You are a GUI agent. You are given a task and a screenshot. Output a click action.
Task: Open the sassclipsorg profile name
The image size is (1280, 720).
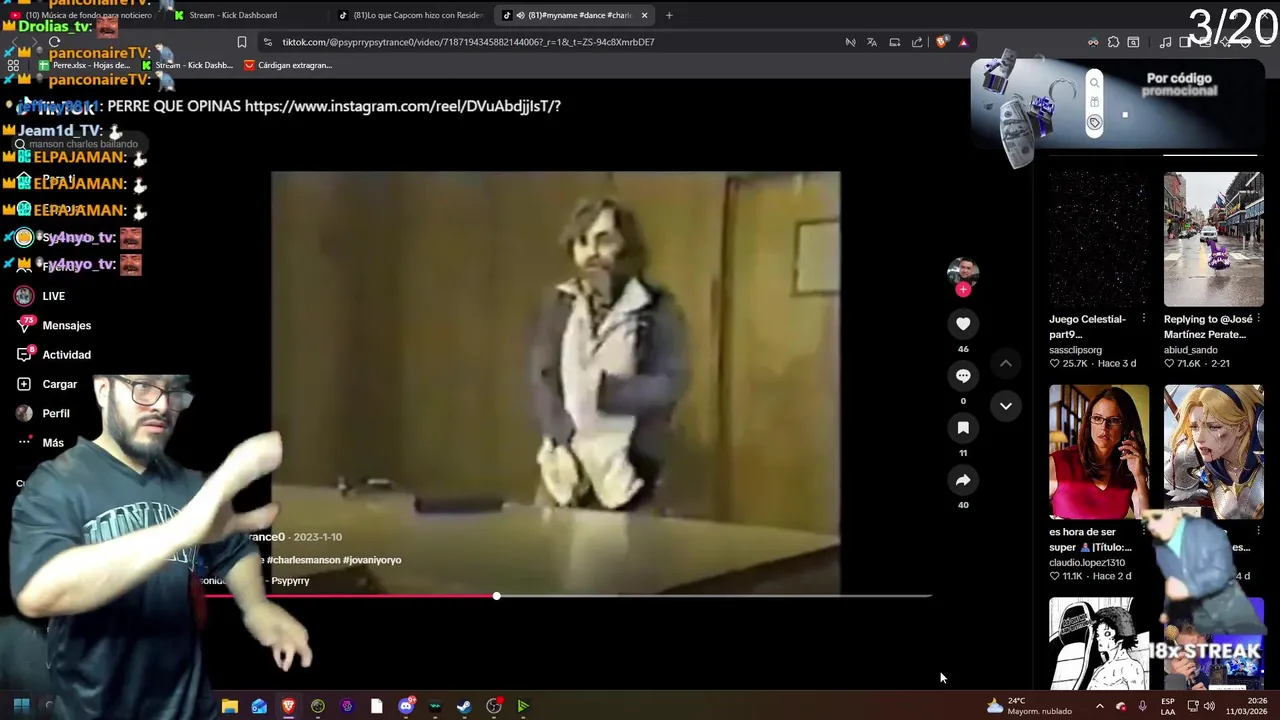tap(1075, 350)
